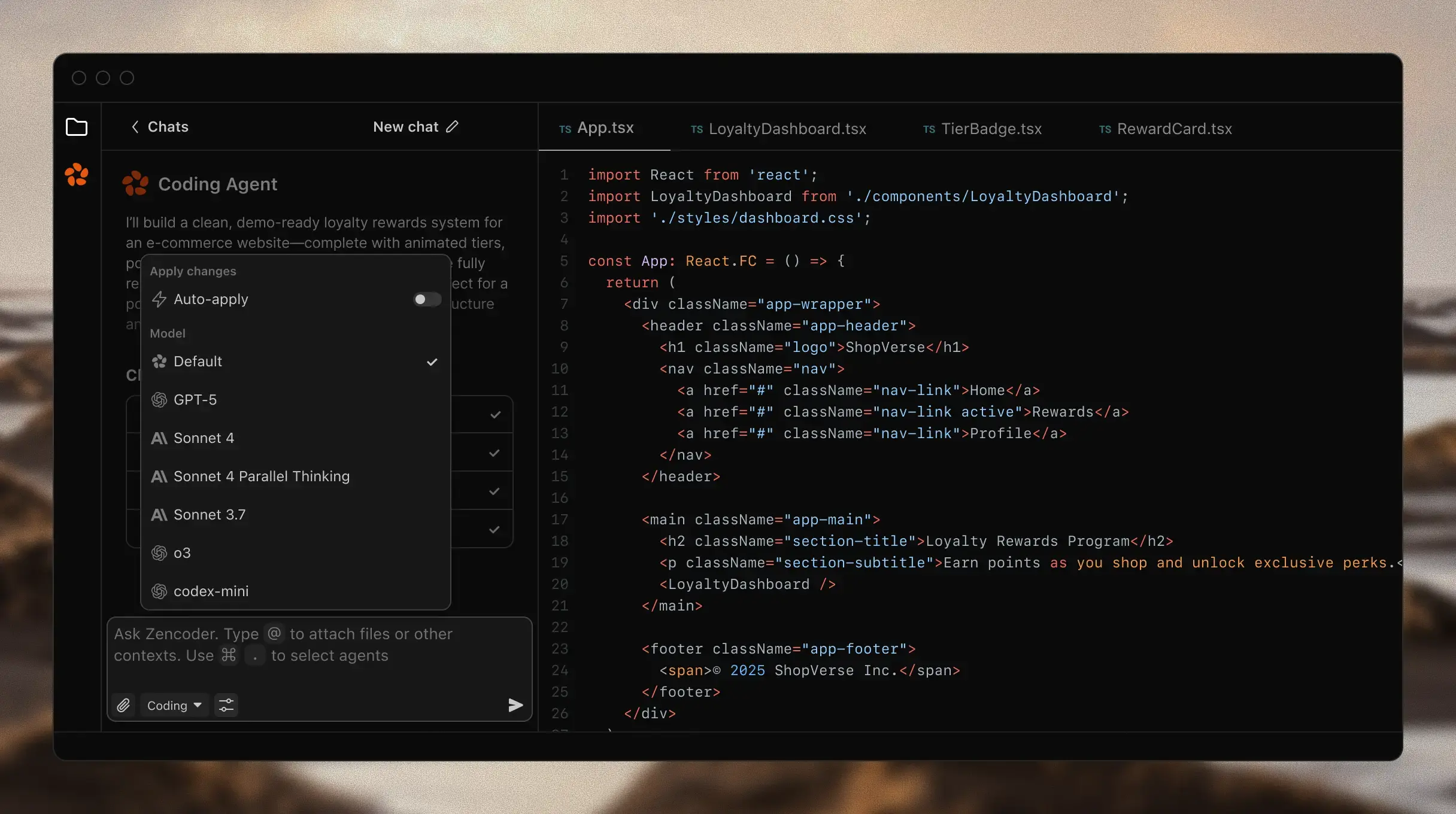The image size is (1456, 814).
Task: Send the message with the arrow icon
Action: (514, 705)
